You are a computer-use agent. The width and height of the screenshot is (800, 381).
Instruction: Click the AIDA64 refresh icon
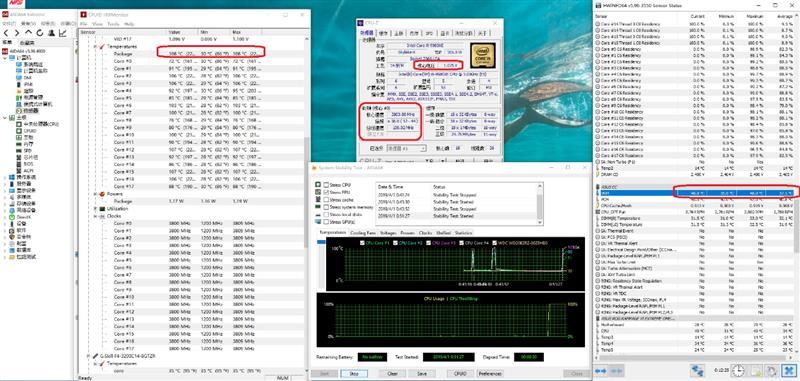tap(40, 33)
